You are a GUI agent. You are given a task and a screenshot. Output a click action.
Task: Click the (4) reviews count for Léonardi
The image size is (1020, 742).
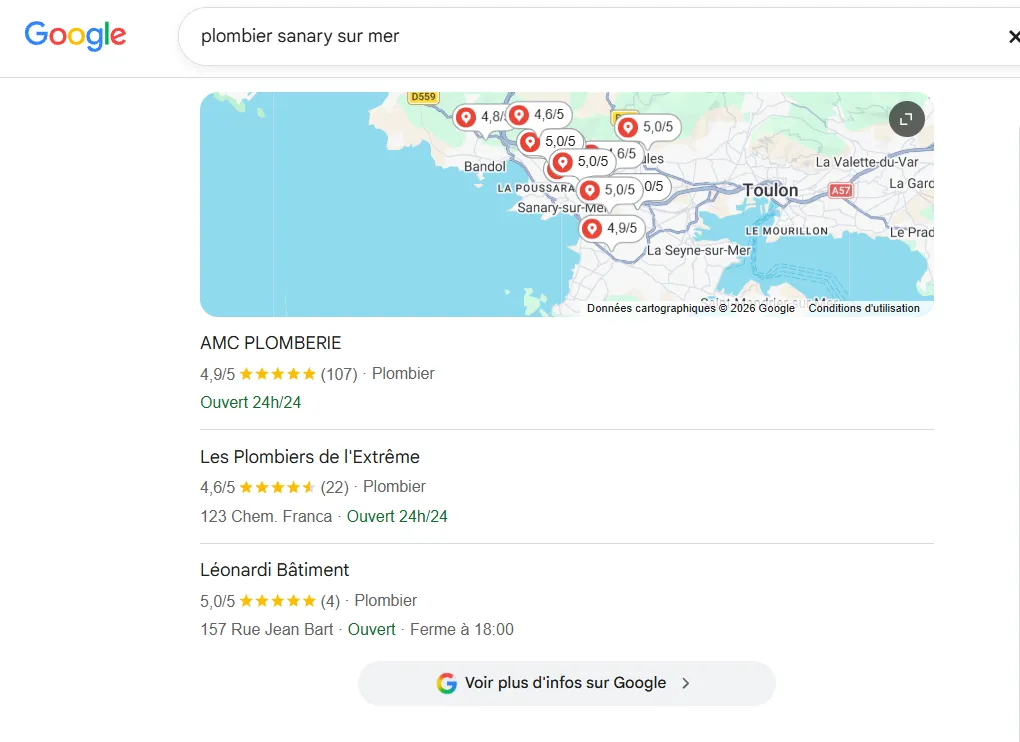point(330,601)
